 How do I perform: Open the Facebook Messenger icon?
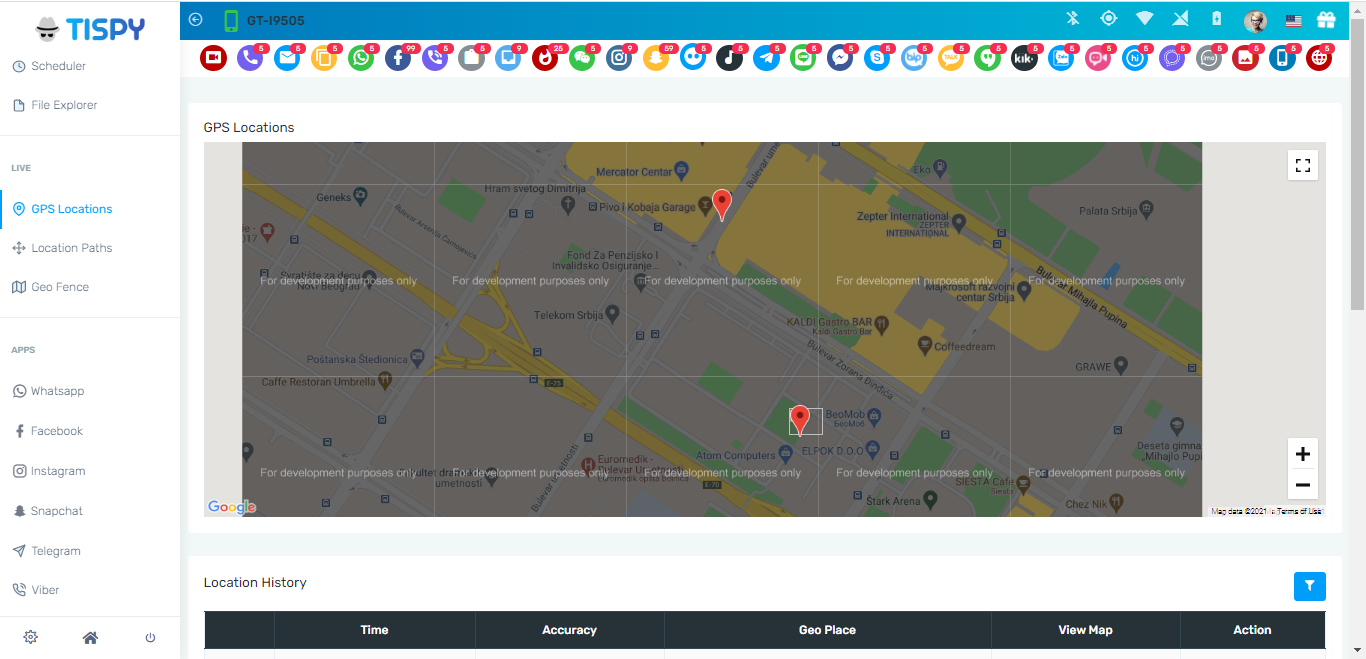840,58
